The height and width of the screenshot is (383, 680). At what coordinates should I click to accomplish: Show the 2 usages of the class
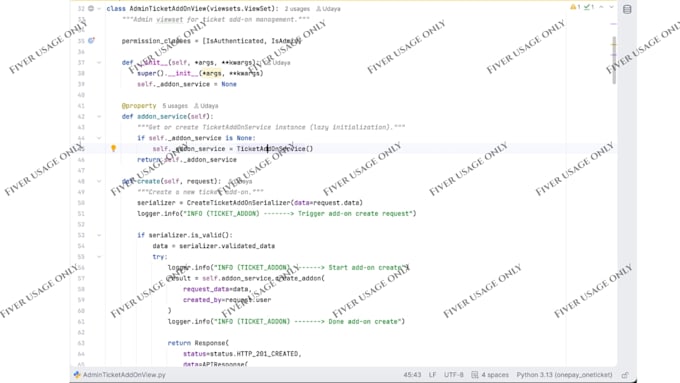coord(297,9)
